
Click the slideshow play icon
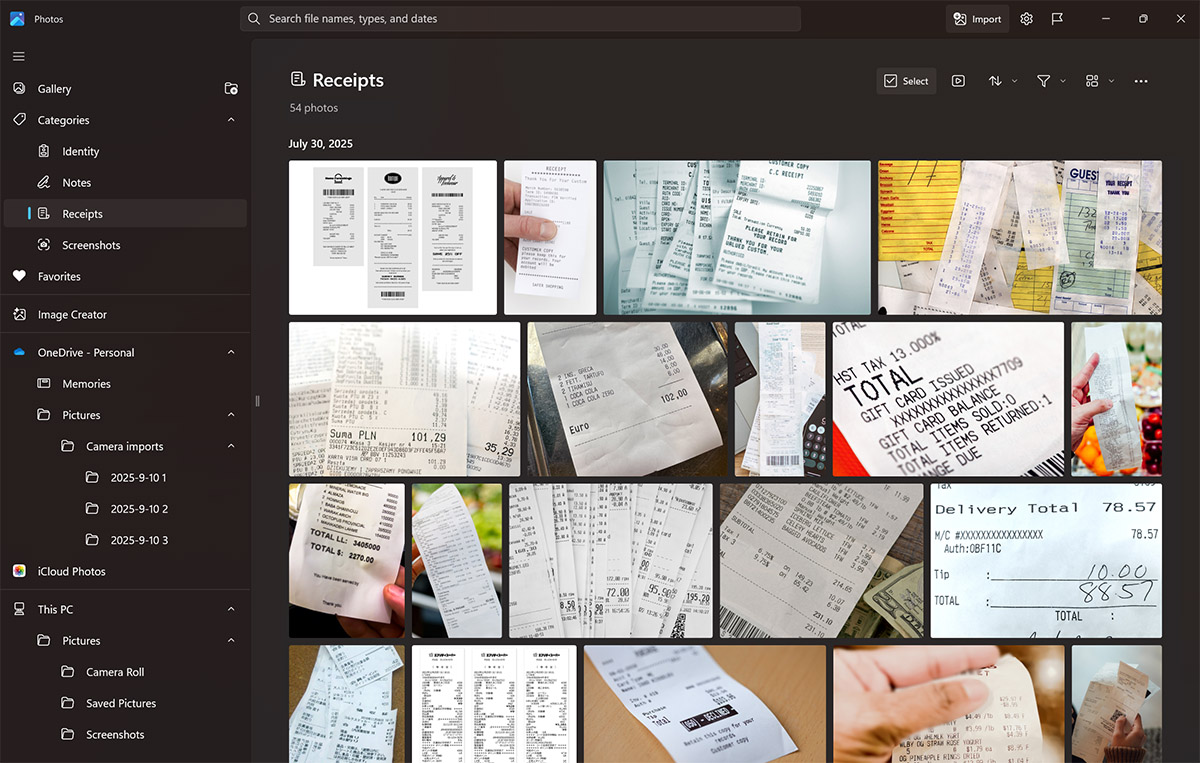click(x=958, y=81)
